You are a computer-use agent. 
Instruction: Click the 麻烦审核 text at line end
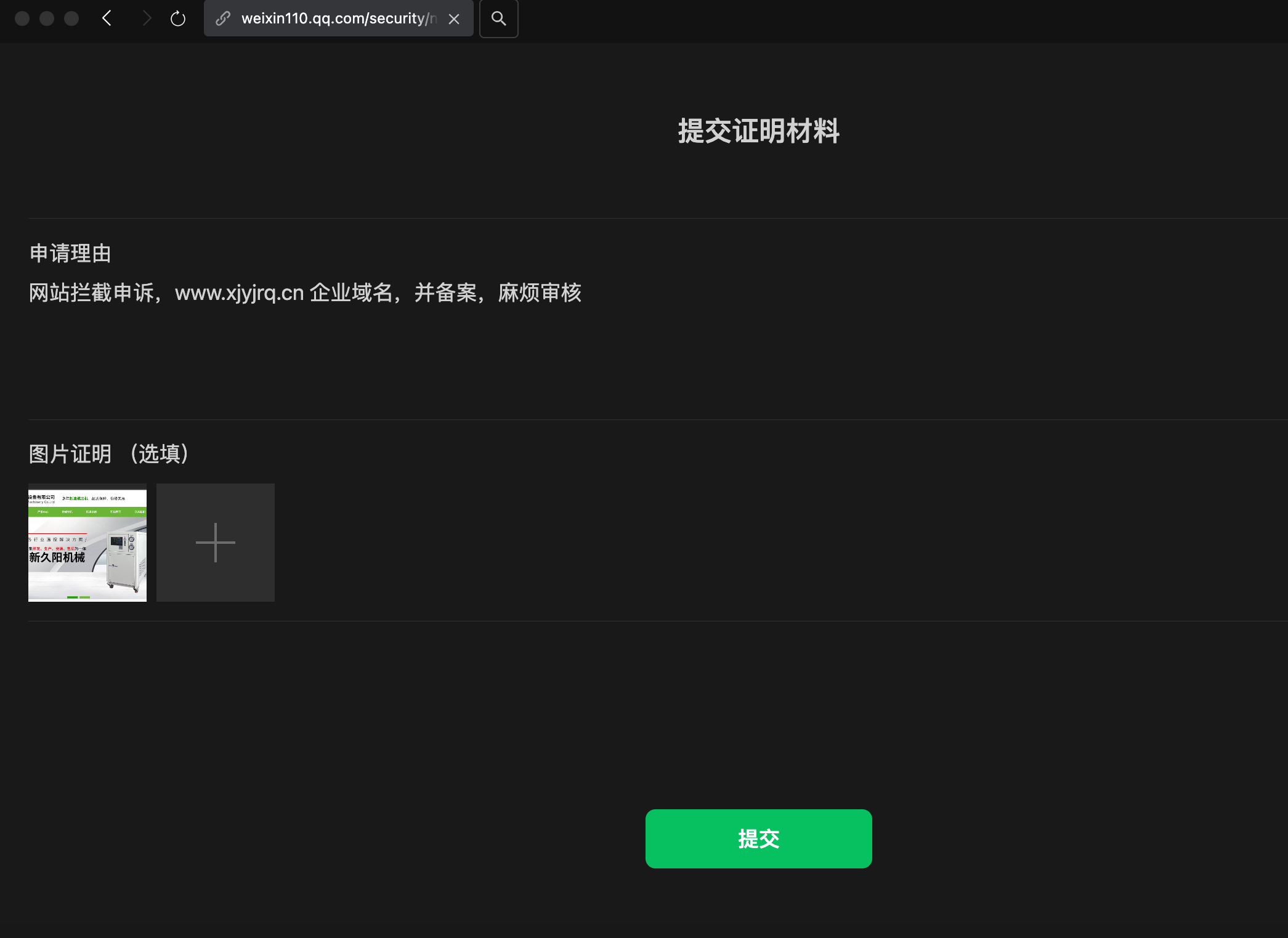pos(540,293)
